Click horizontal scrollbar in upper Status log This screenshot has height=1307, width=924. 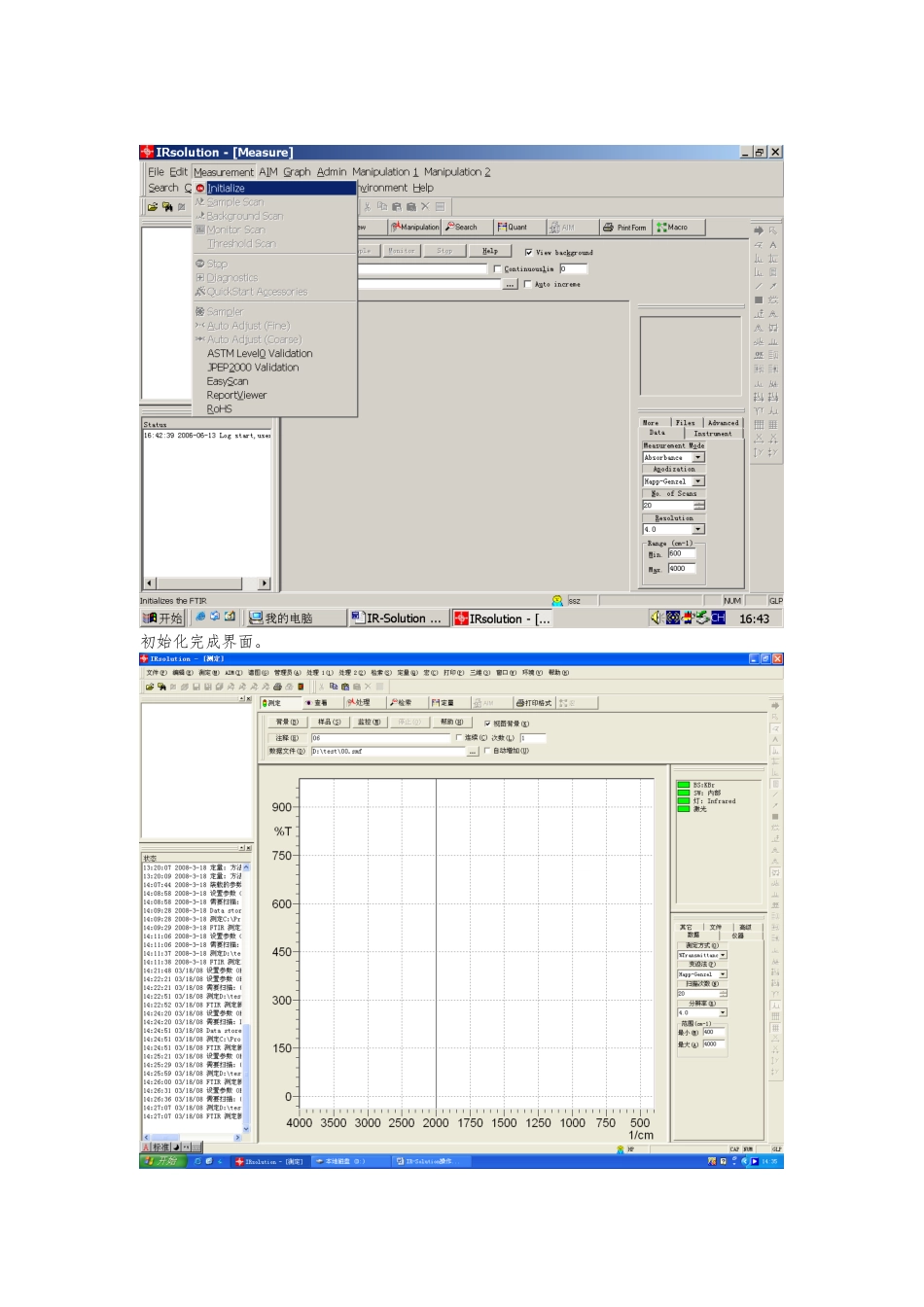click(206, 583)
